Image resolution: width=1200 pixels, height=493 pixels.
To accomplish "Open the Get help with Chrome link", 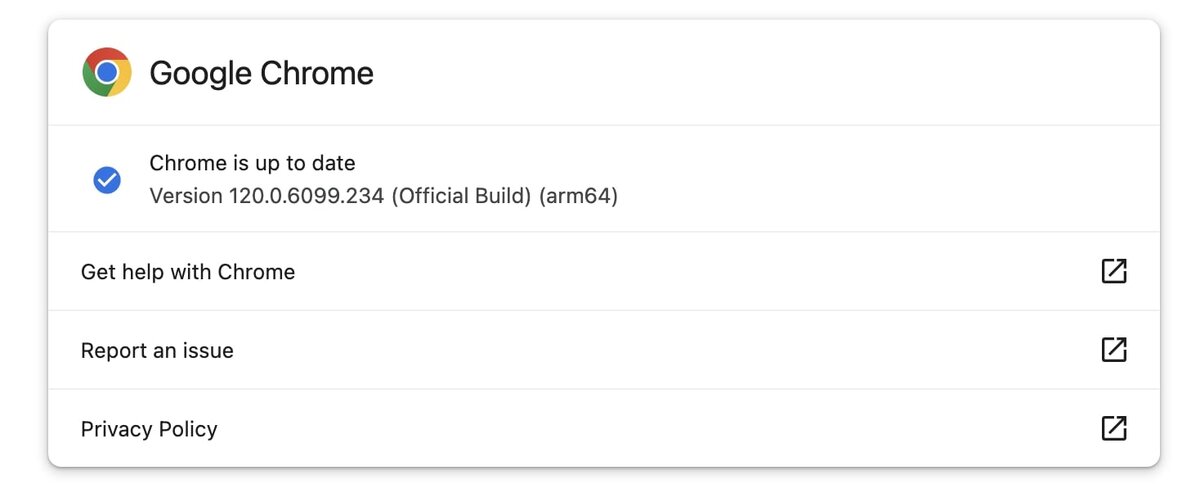I will coord(188,272).
